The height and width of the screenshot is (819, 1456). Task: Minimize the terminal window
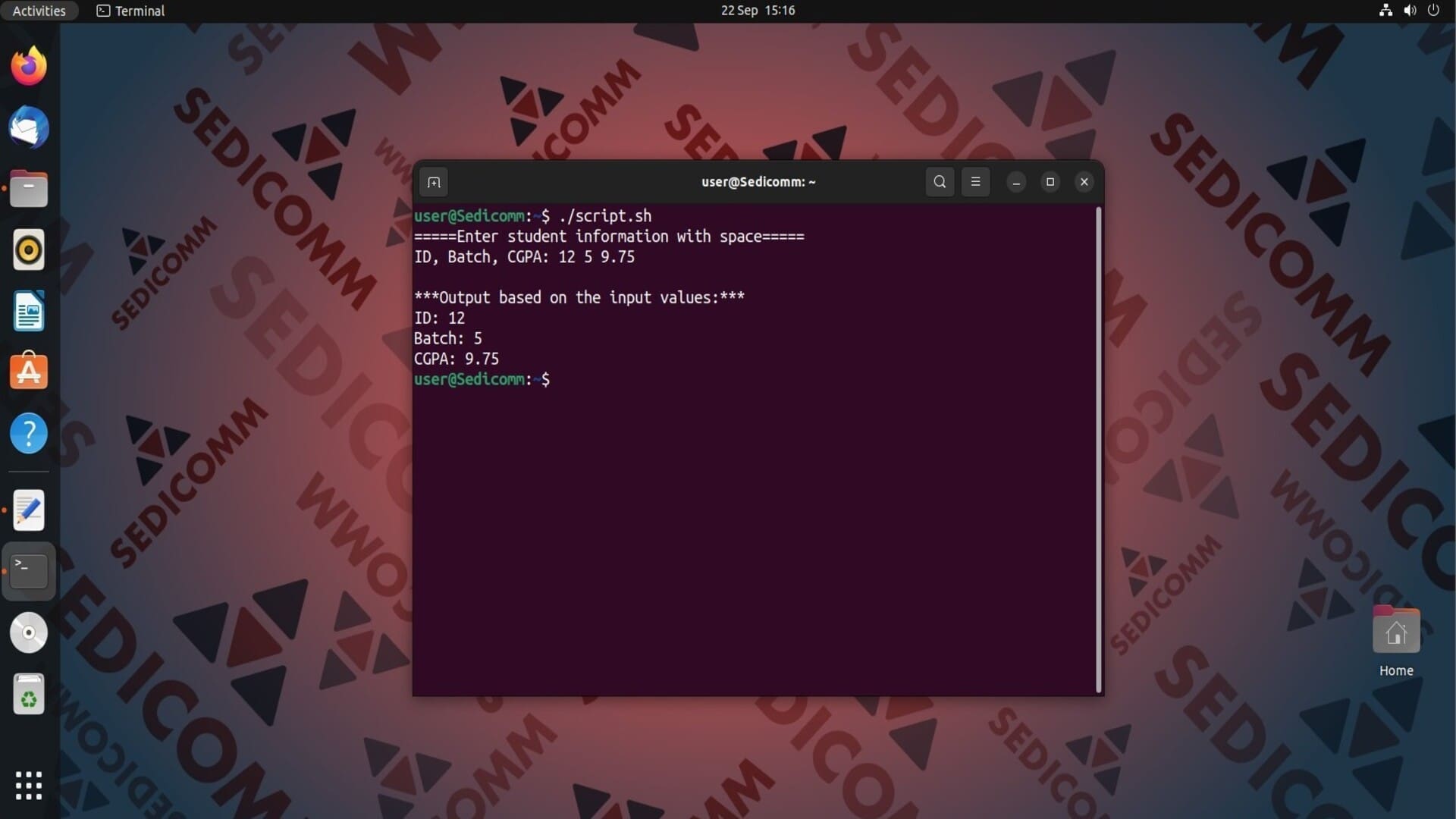click(1016, 182)
